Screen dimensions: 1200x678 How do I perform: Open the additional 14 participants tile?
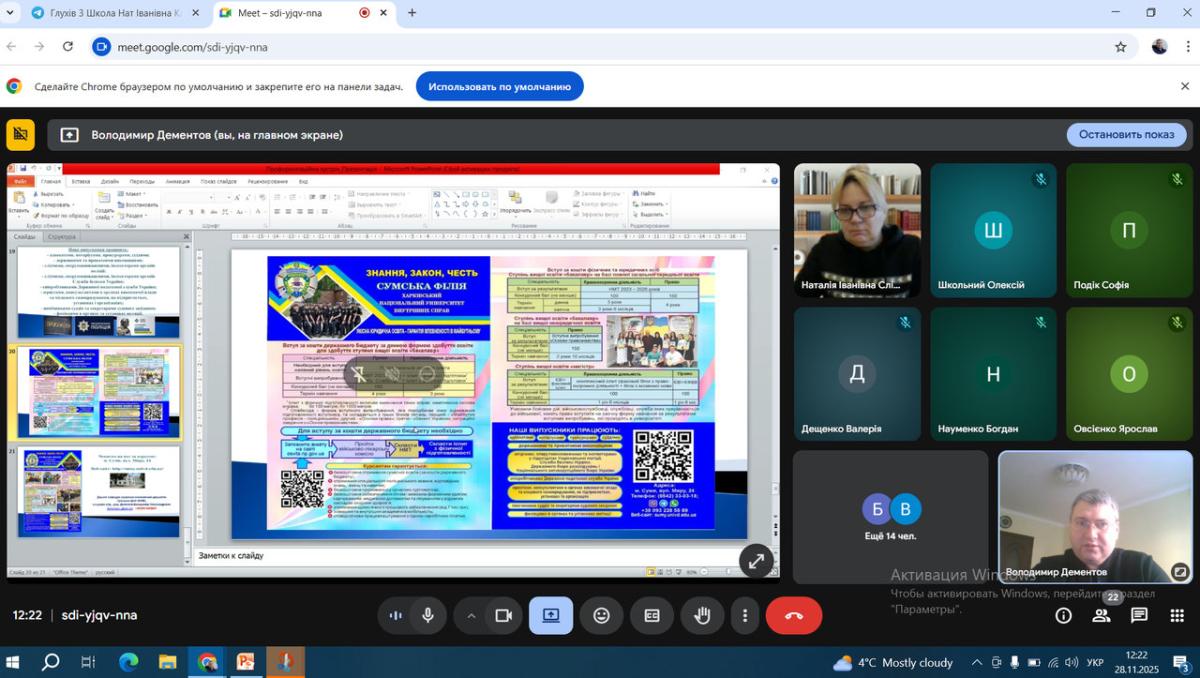point(890,517)
